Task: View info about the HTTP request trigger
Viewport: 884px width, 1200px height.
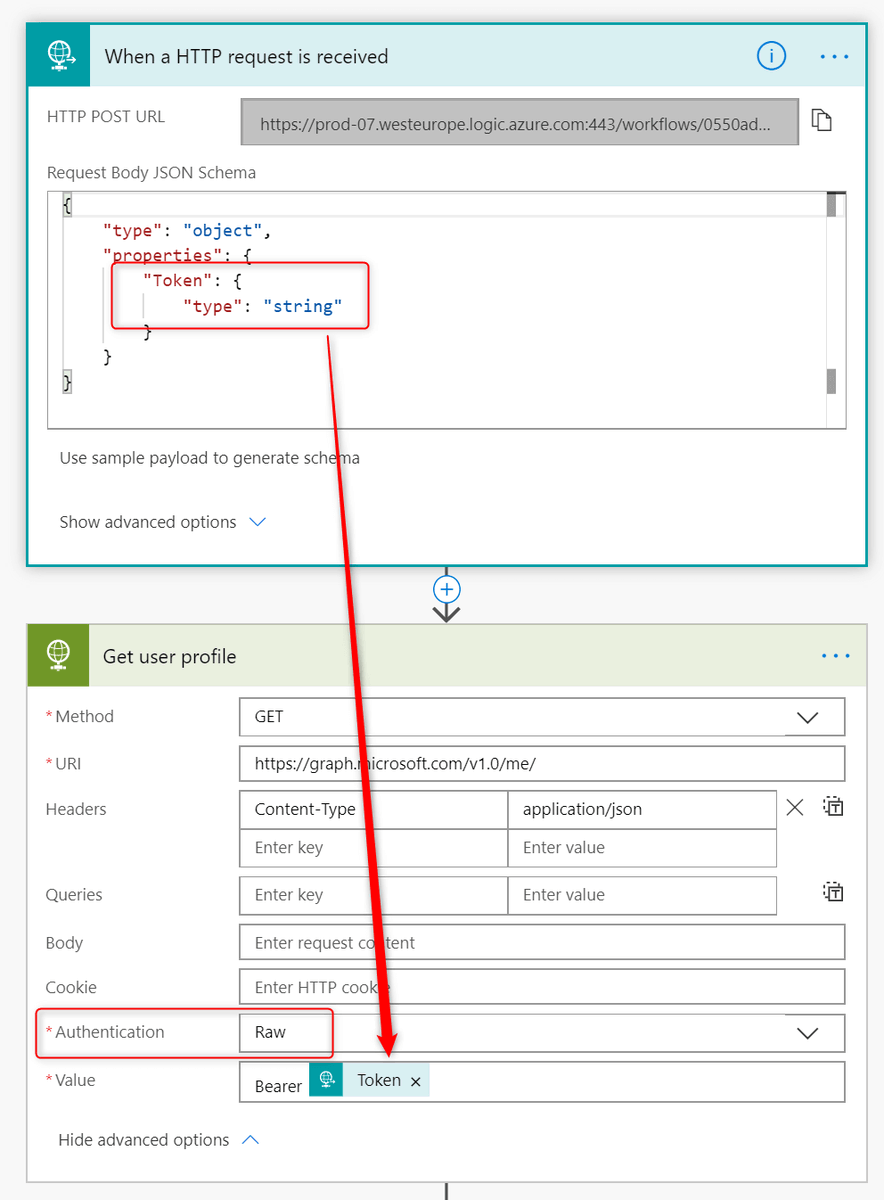Action: [x=771, y=56]
